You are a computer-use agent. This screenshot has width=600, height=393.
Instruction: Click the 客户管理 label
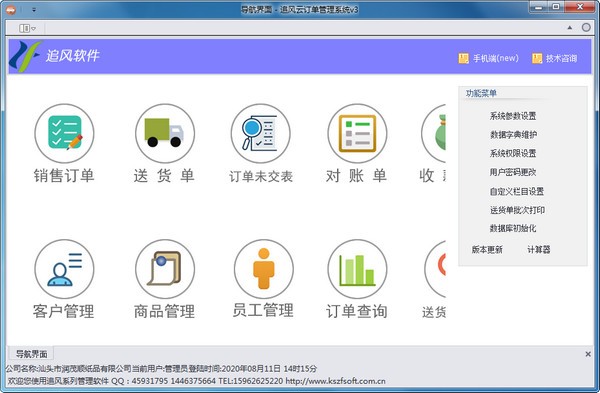tap(64, 311)
